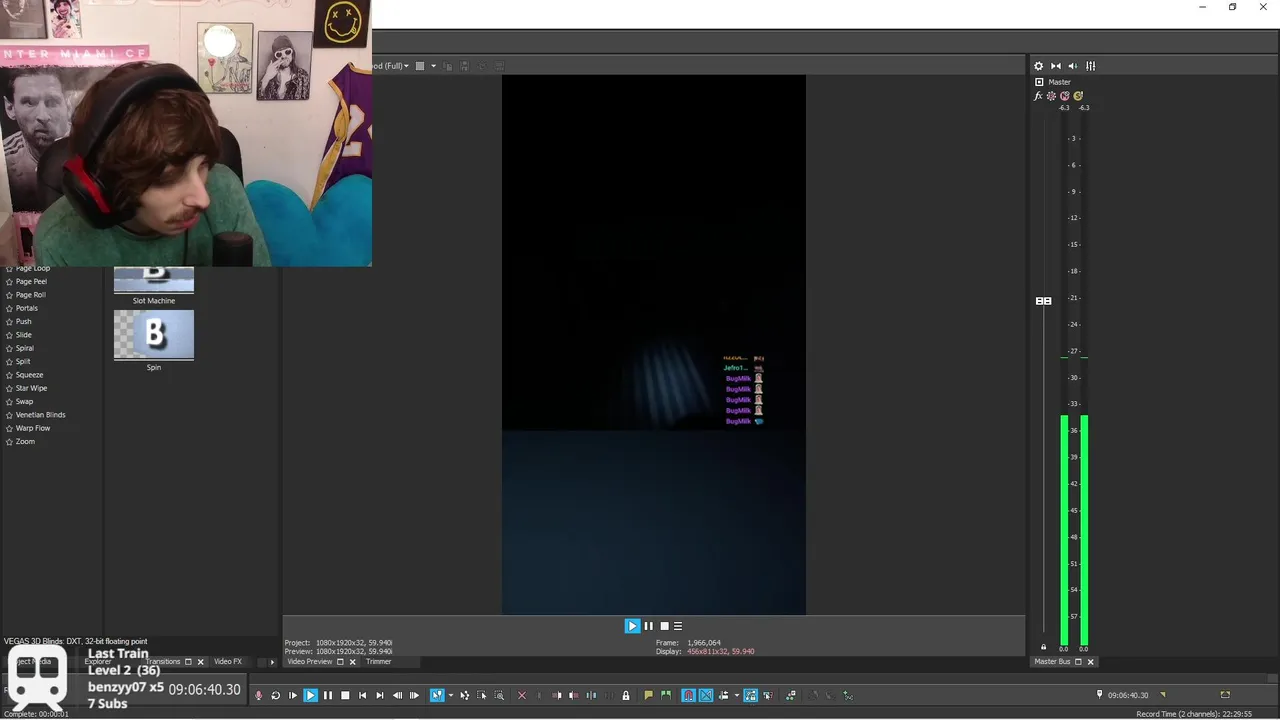1280x720 pixels.
Task: Click the Split icon in timeline toolbar
Action: [x=591, y=695]
